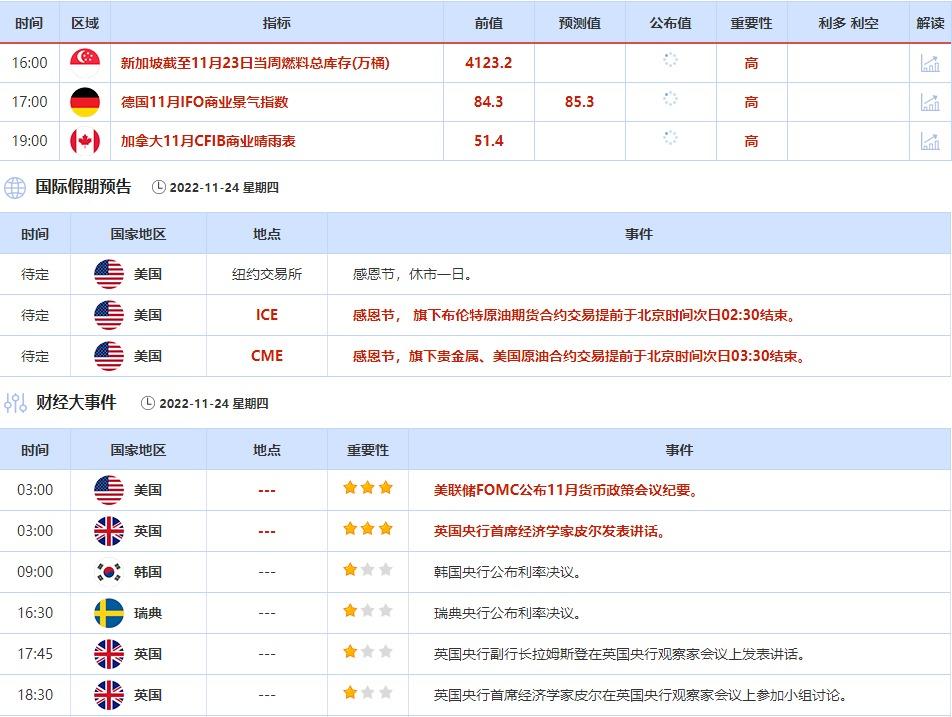Click three-star rating on FOMC minutes row

coord(367,489)
